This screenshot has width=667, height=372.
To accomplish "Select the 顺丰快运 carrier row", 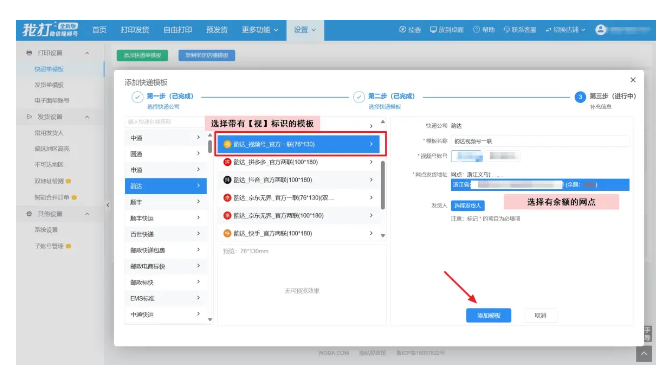I will 166,218.
